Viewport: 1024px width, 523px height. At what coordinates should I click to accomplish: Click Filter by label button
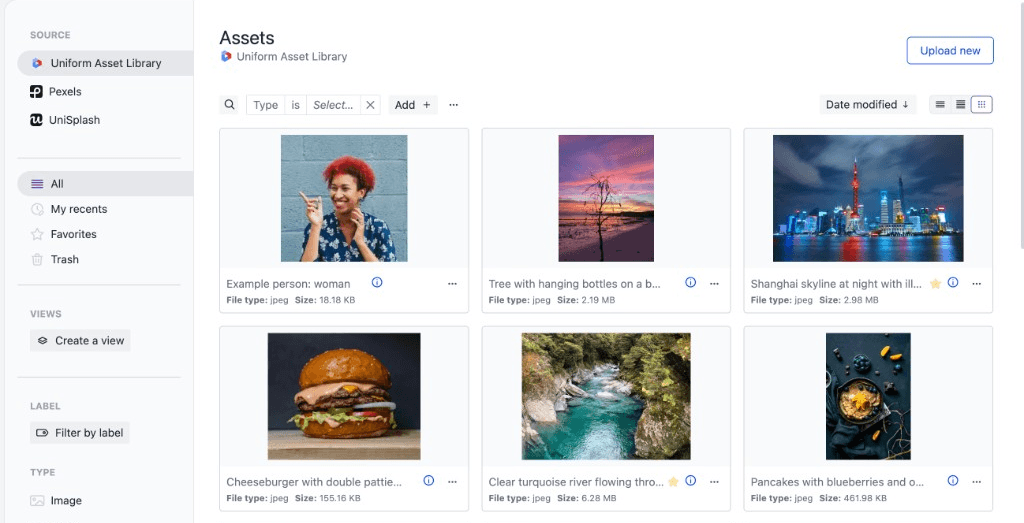pyautogui.click(x=80, y=432)
